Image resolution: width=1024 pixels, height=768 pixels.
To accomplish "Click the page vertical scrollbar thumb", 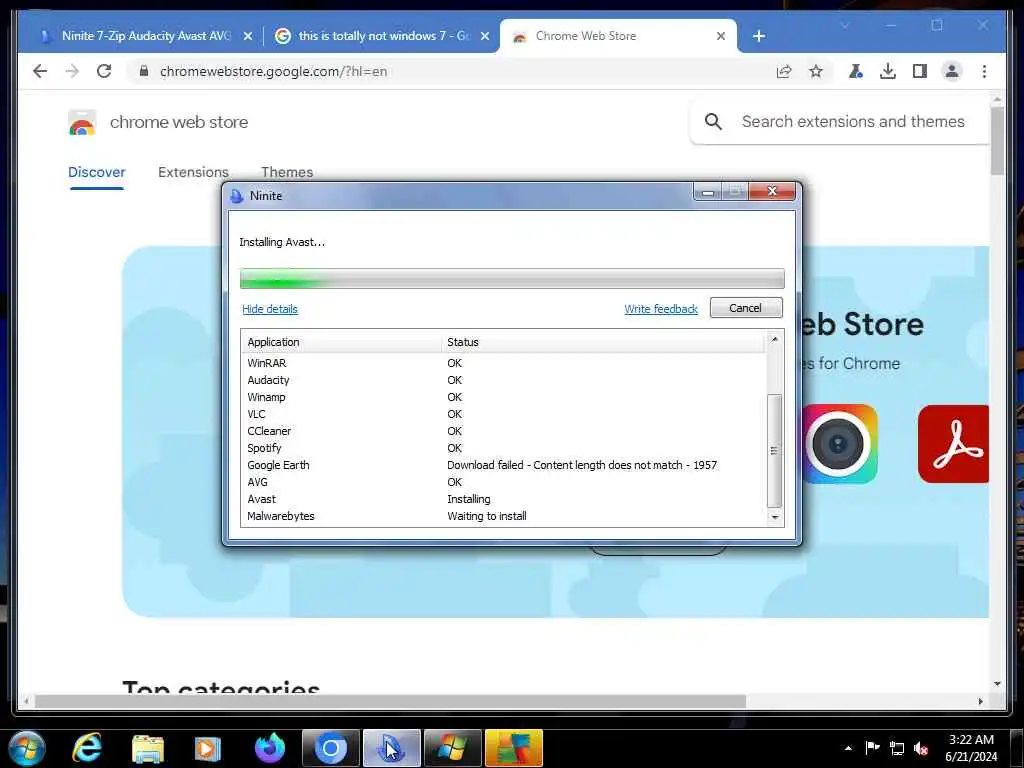I will [x=997, y=142].
